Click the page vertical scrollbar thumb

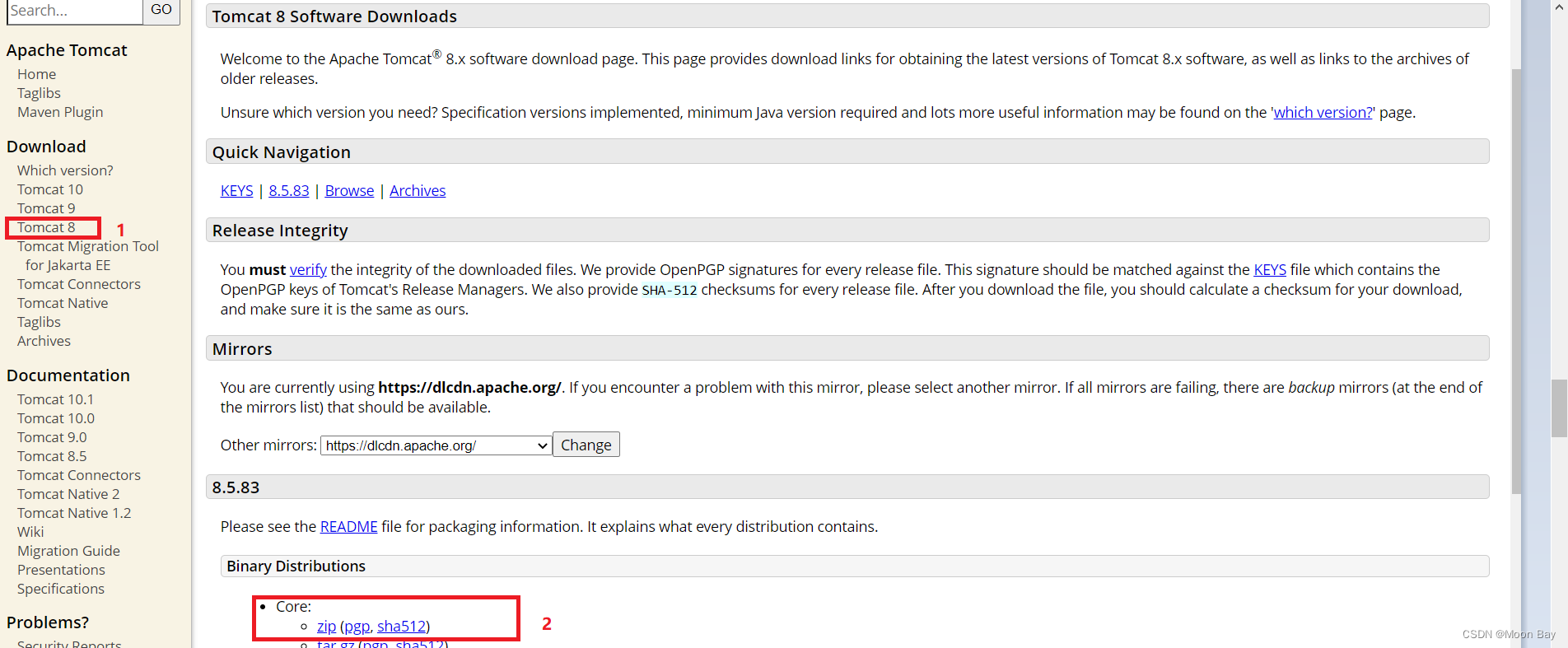click(1559, 408)
